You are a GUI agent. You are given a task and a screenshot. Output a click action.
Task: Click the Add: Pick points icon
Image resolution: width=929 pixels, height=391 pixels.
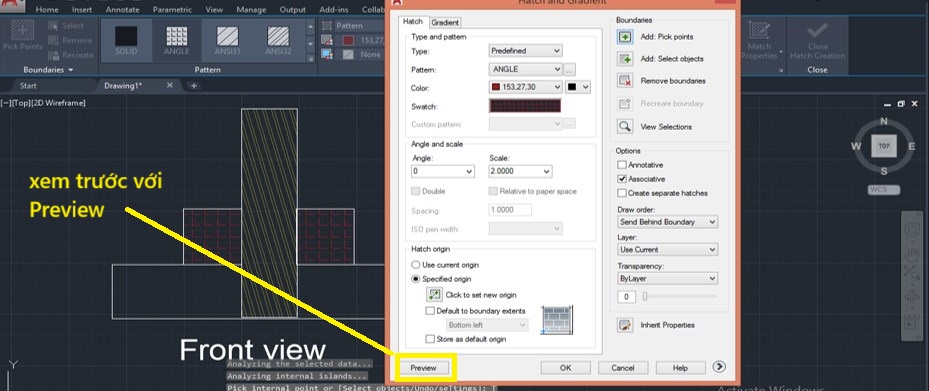[625, 37]
